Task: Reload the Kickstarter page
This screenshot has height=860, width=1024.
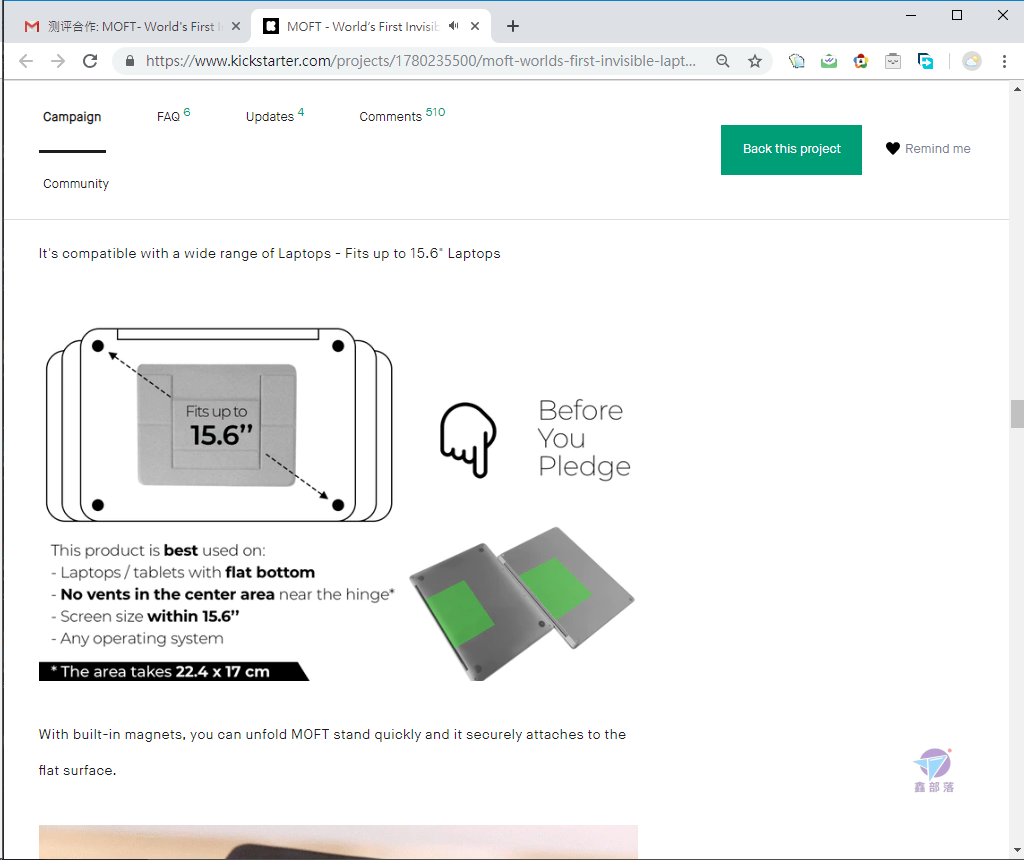Action: coord(90,61)
